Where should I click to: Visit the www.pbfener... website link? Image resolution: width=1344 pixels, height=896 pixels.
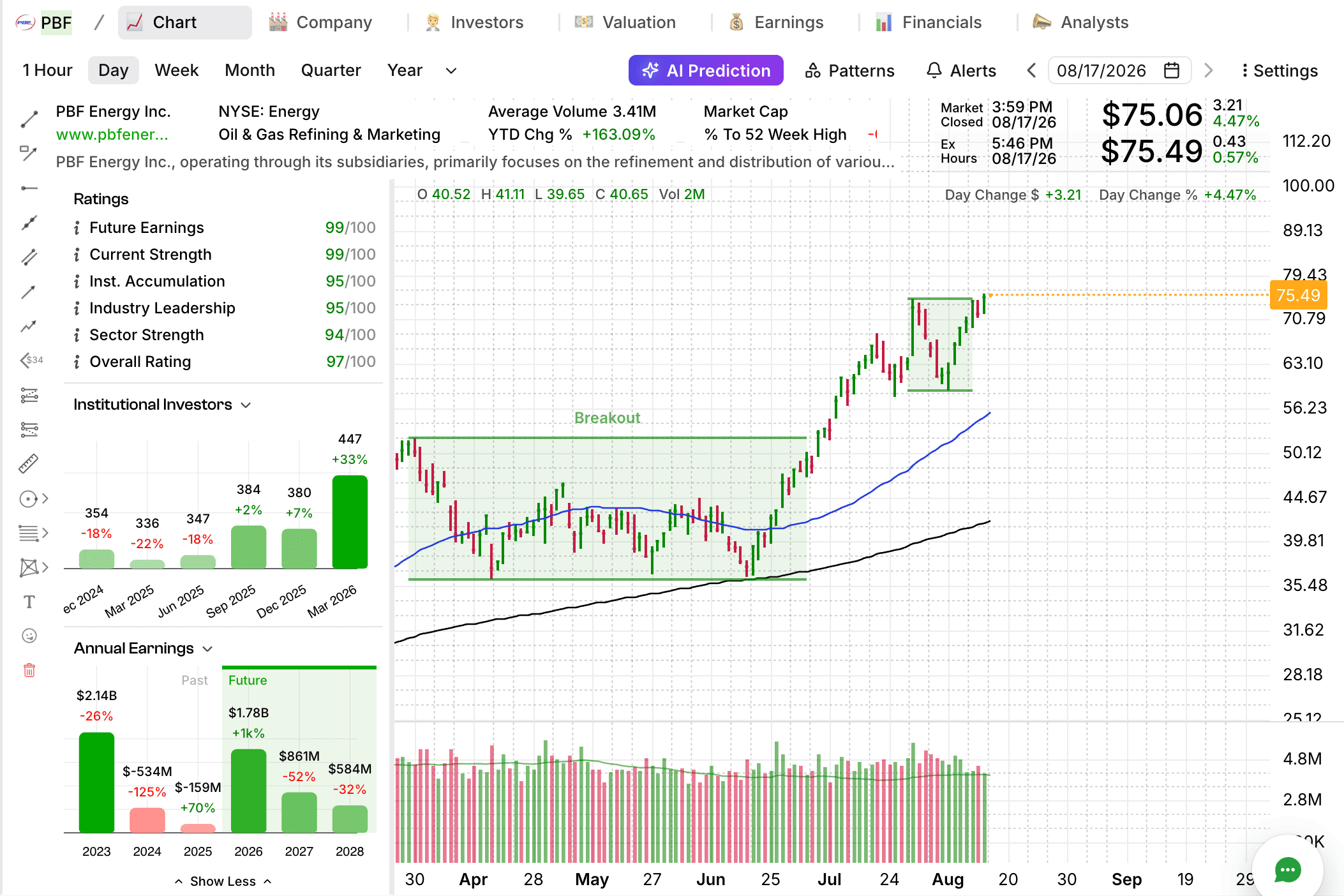(112, 135)
